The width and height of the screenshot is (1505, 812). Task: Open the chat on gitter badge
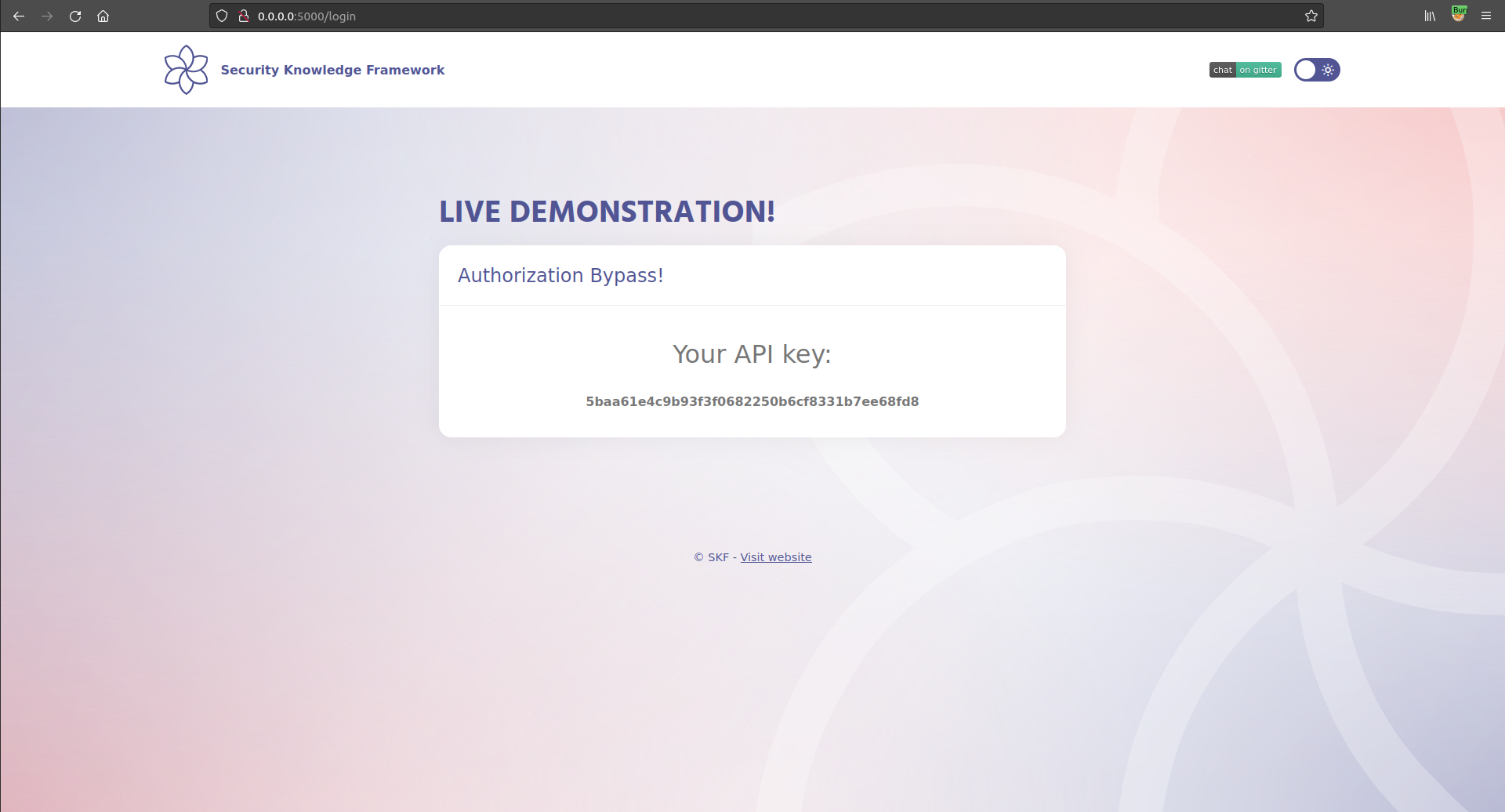point(1245,70)
